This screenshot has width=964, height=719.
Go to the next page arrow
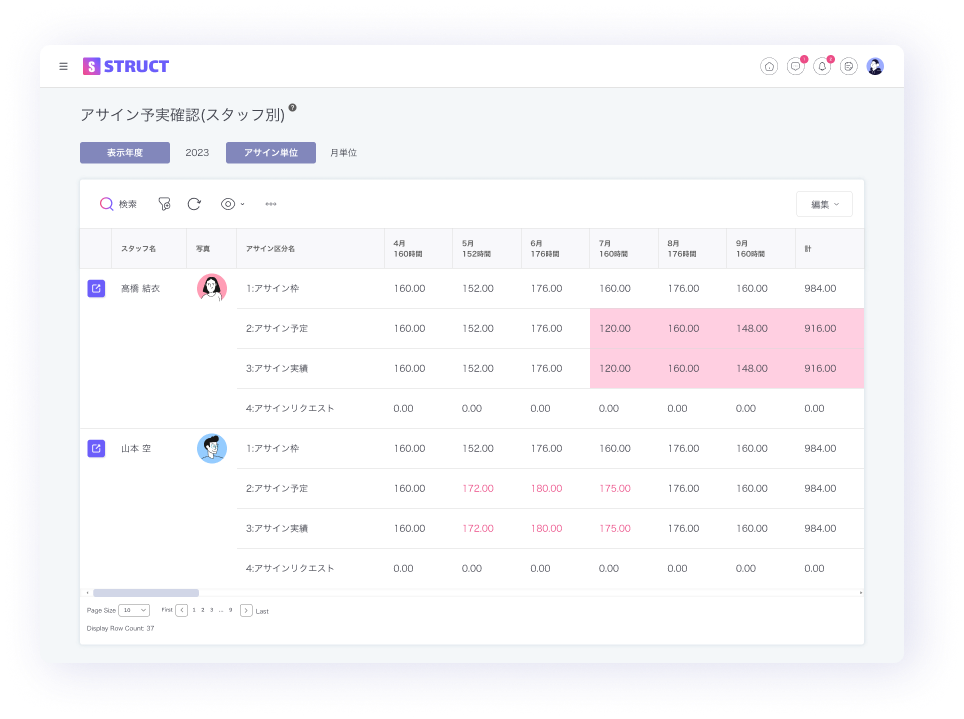(x=246, y=610)
